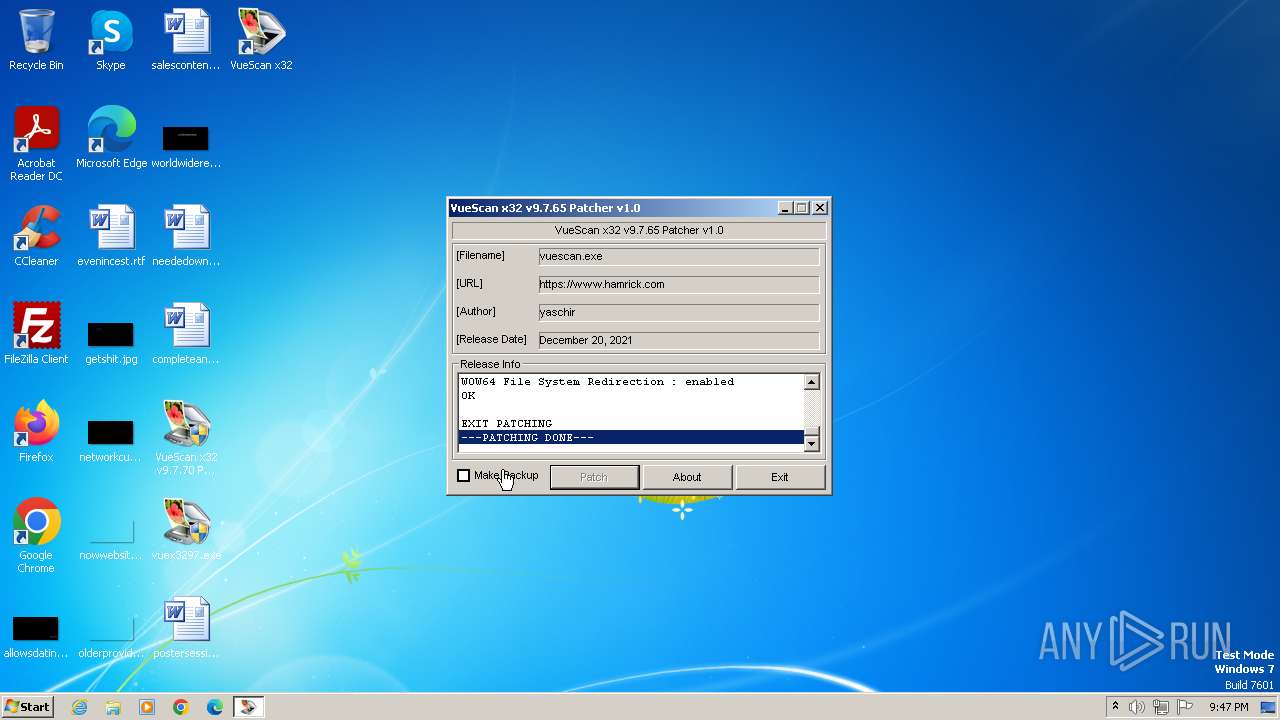Image resolution: width=1280 pixels, height=720 pixels.
Task: Close the VueScan Patcher window
Action: [x=820, y=208]
